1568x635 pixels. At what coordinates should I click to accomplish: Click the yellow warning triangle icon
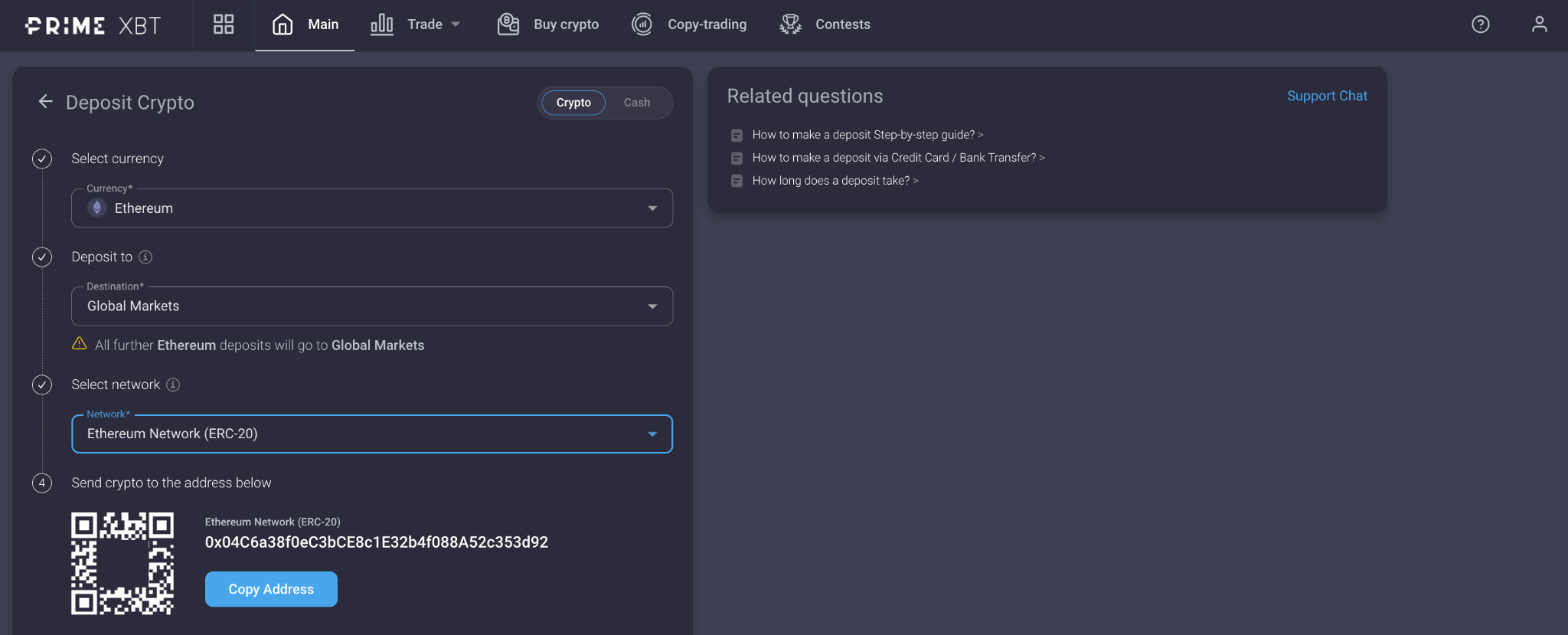[80, 343]
